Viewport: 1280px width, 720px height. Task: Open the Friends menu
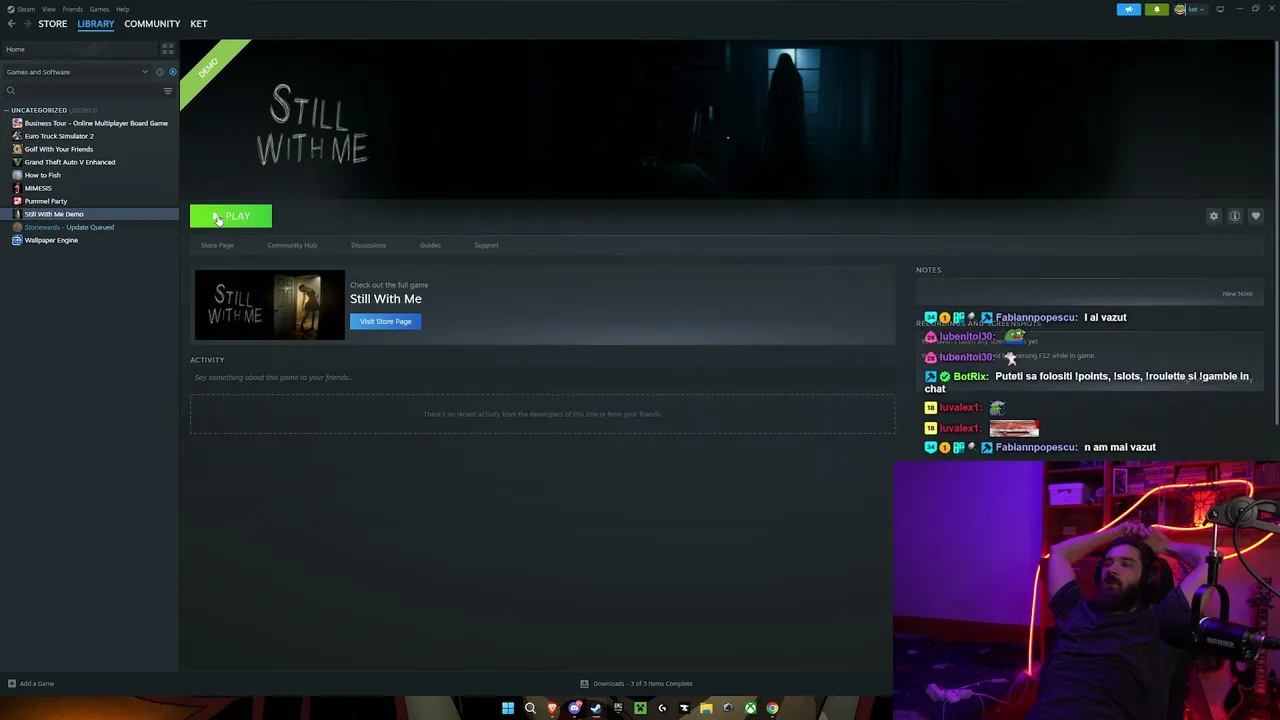73,9
